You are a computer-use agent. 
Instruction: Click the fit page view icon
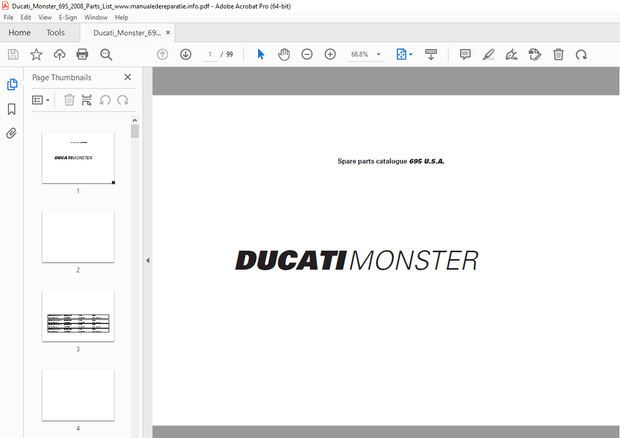coord(401,55)
